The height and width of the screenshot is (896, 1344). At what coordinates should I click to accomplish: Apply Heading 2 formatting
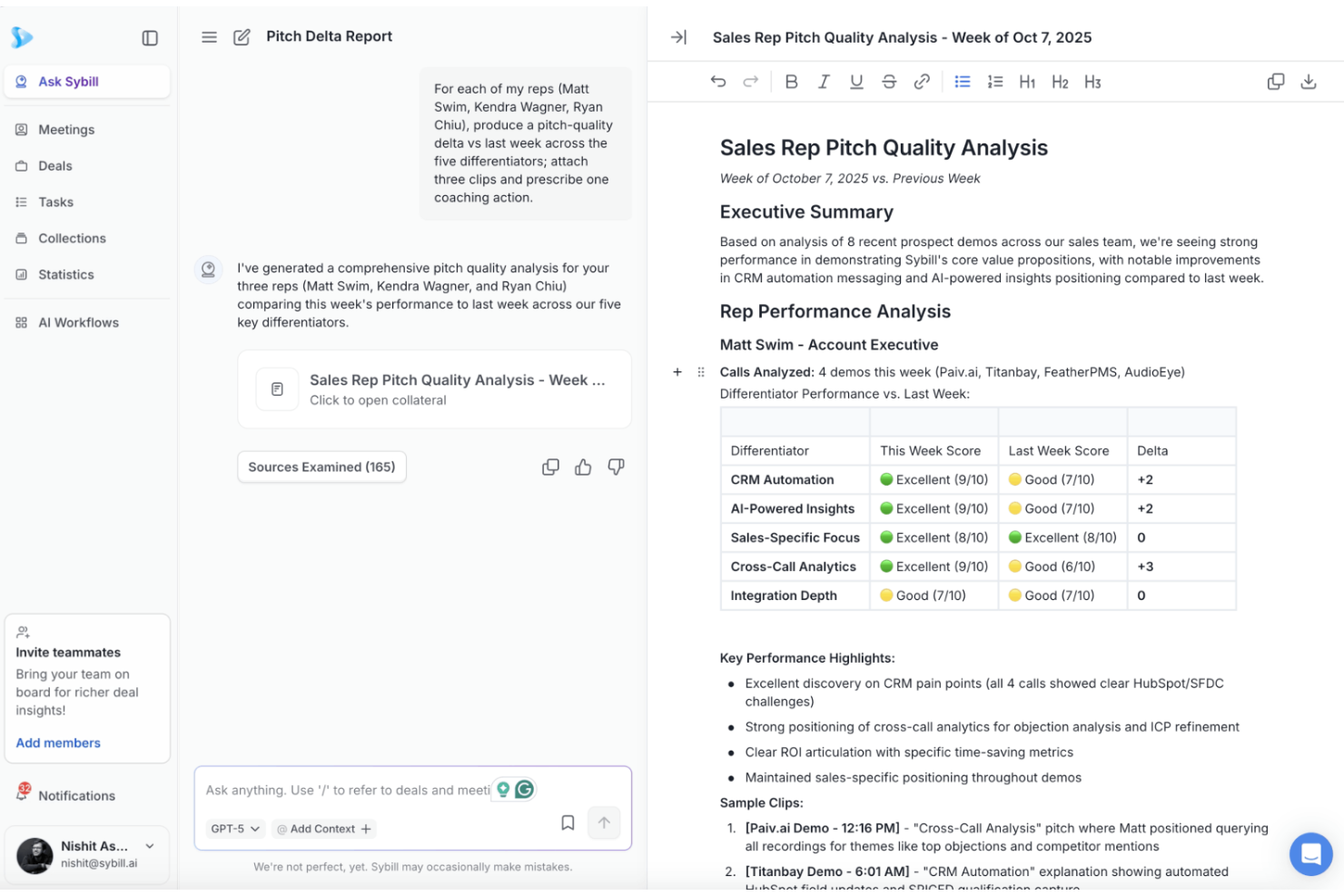tap(1060, 82)
